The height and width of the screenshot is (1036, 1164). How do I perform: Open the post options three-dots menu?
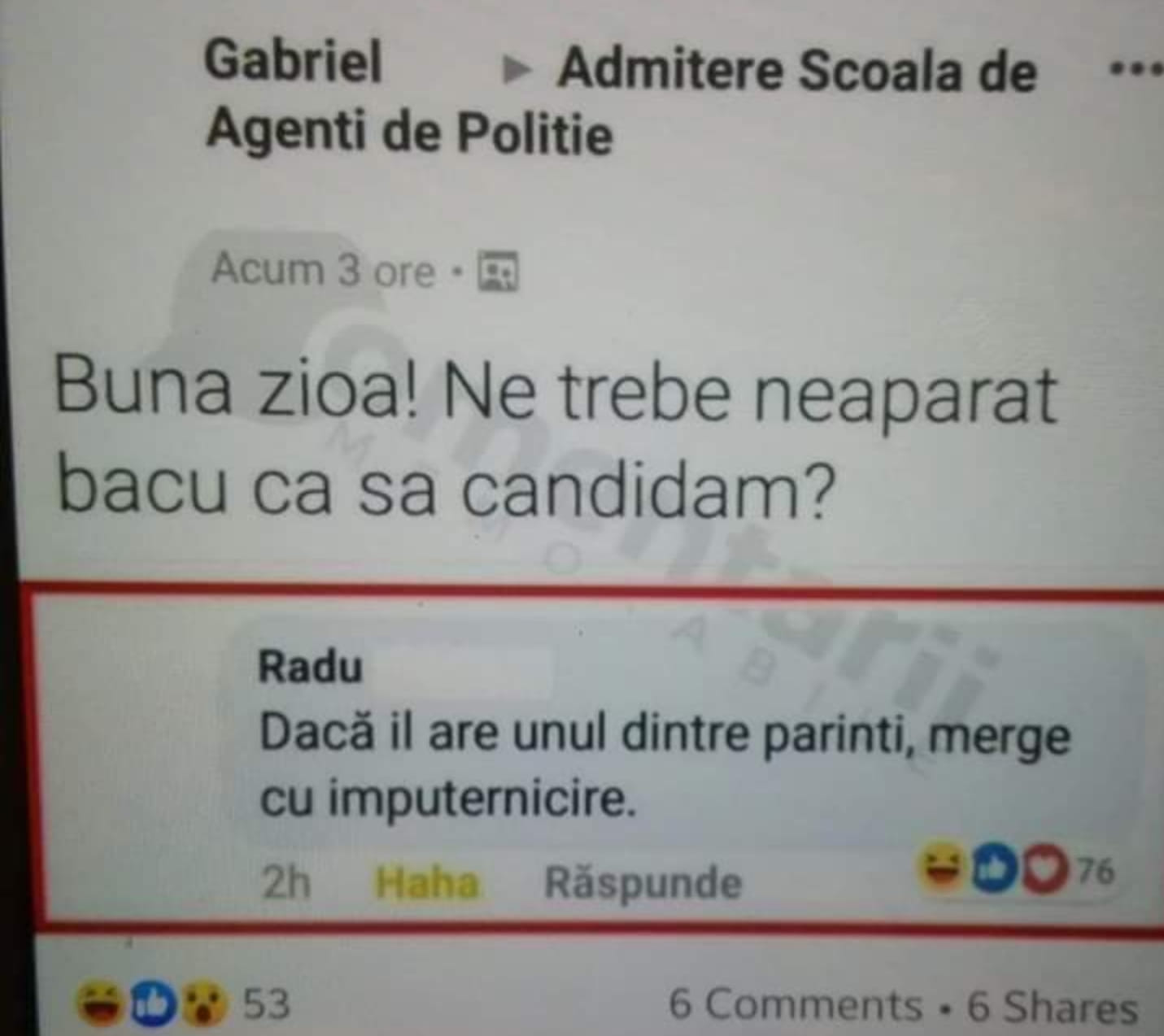click(x=1136, y=70)
